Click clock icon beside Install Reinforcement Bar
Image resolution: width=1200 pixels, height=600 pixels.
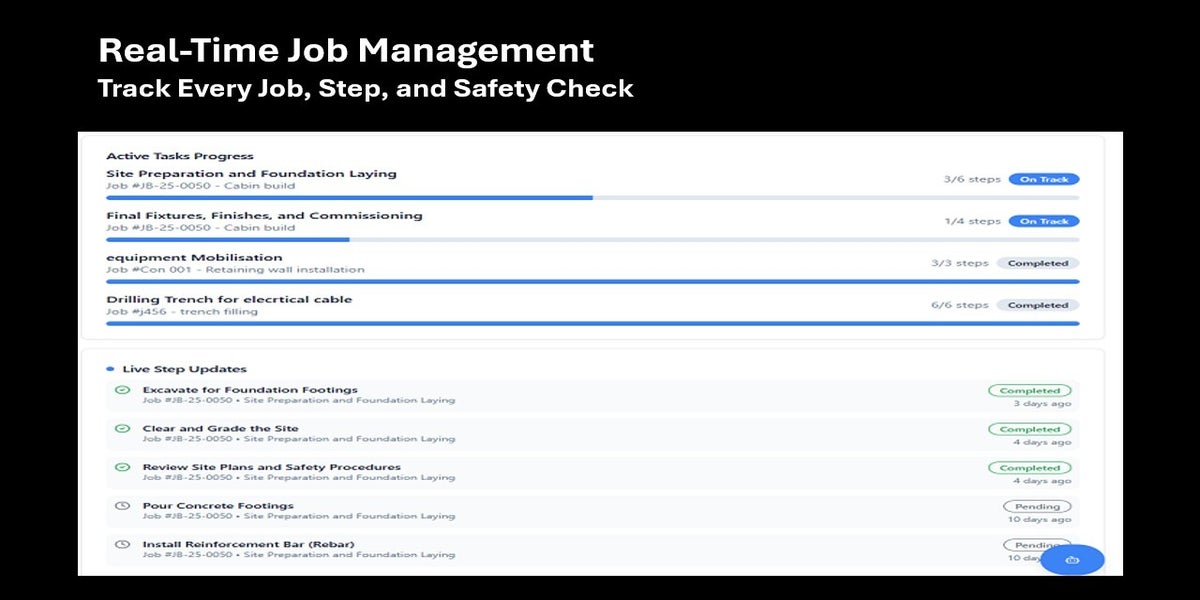[x=123, y=544]
